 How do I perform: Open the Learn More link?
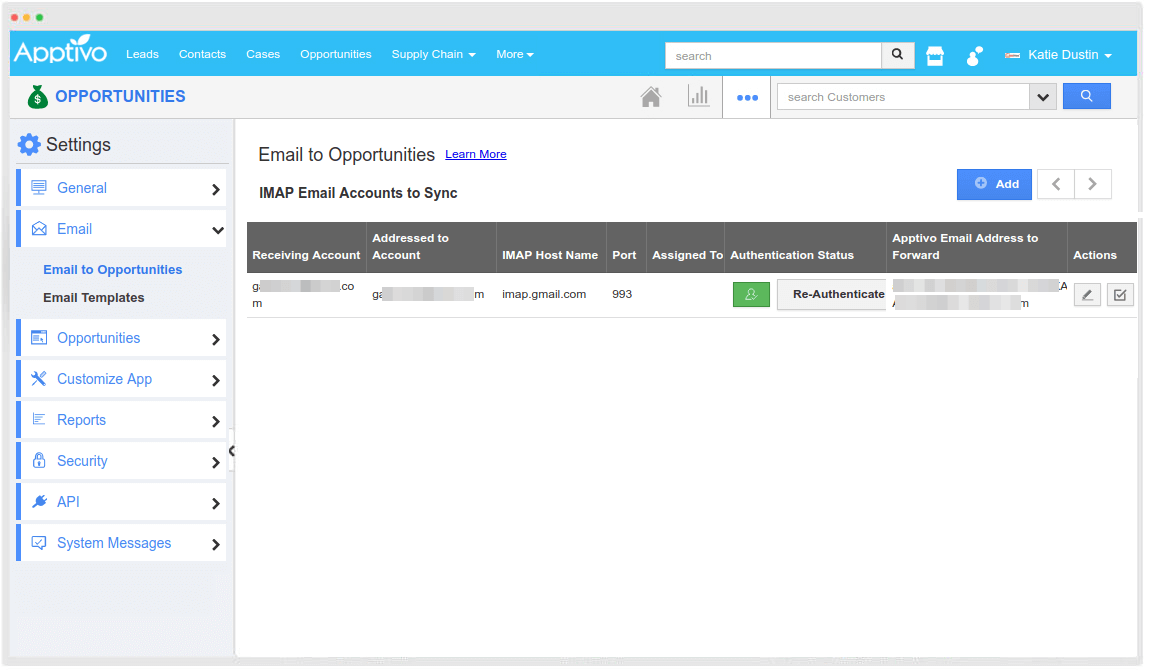(475, 153)
